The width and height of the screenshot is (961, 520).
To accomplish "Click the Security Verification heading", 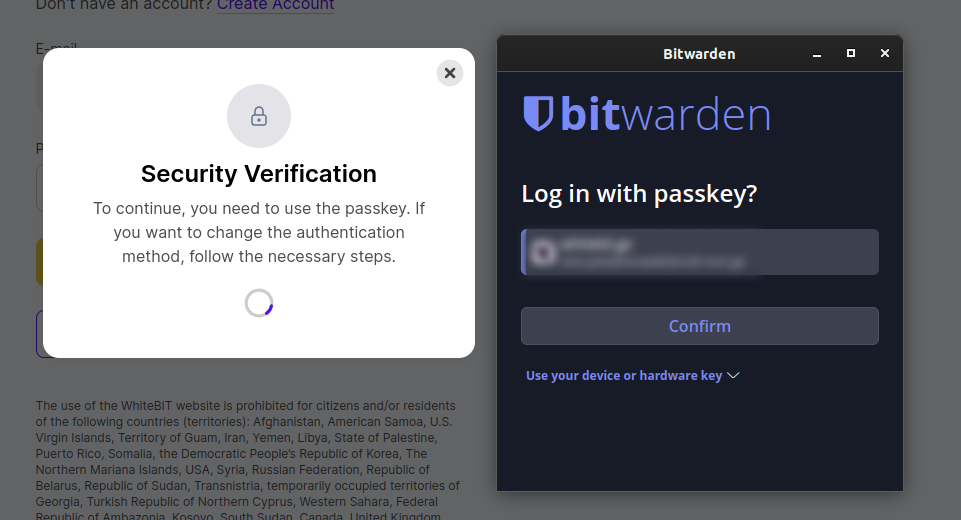I will tap(259, 174).
